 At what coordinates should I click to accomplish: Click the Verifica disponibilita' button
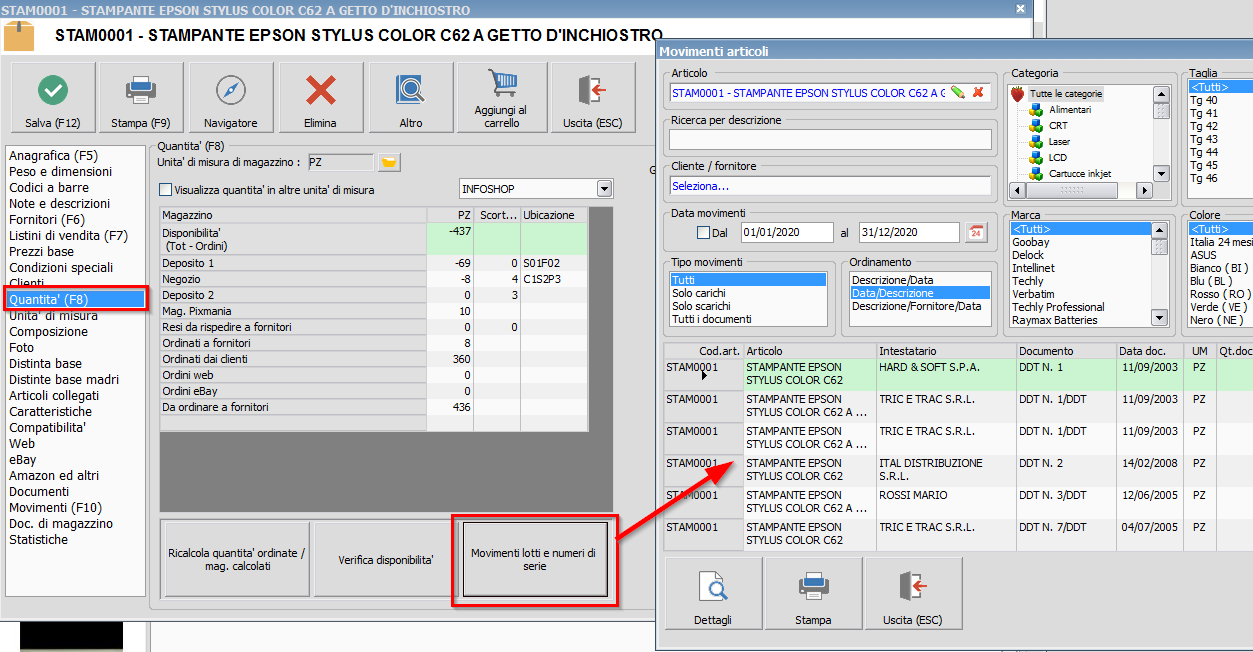point(386,560)
